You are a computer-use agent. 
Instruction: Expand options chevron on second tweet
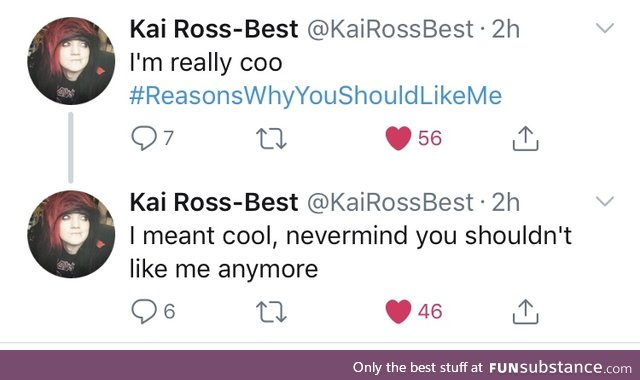604,201
